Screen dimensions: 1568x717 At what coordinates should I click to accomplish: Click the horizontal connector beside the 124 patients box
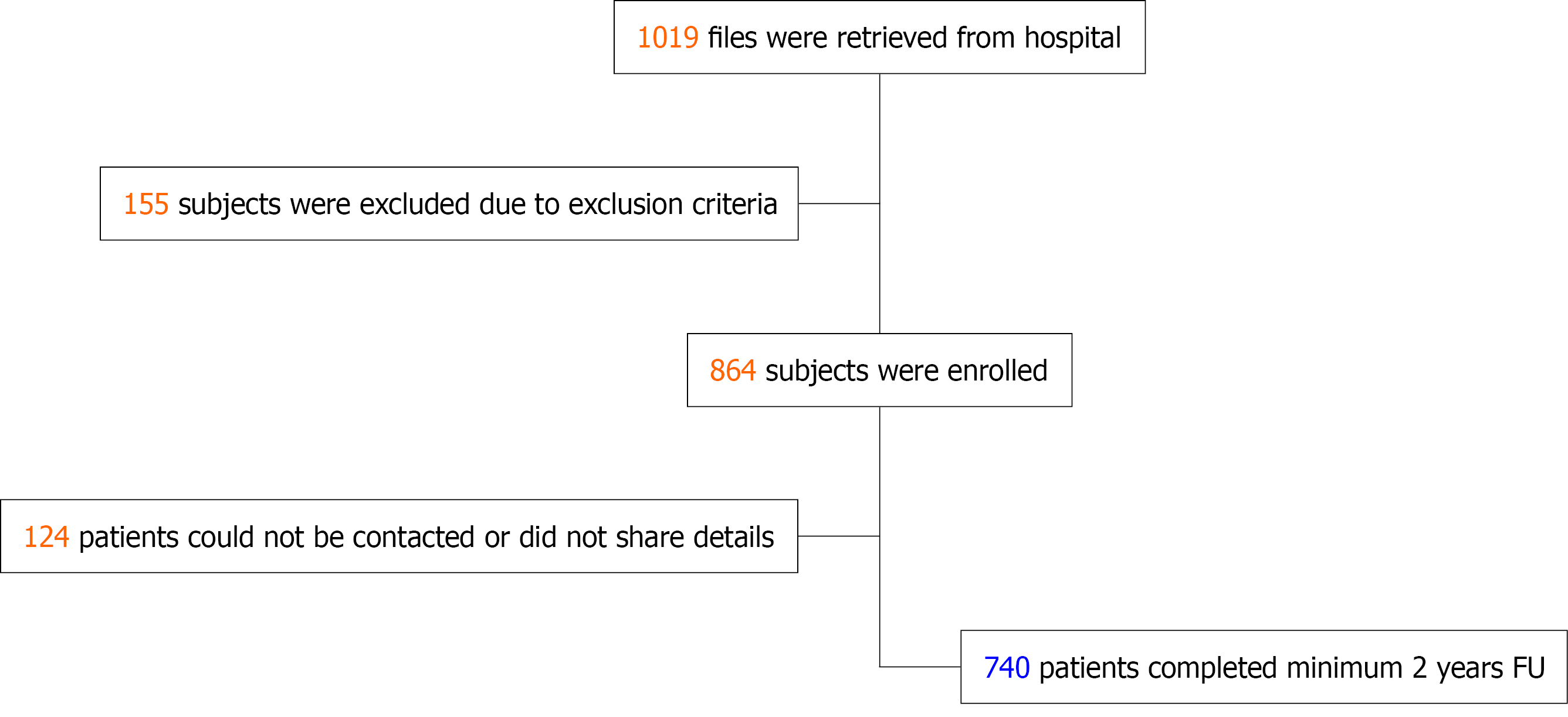coord(838,536)
